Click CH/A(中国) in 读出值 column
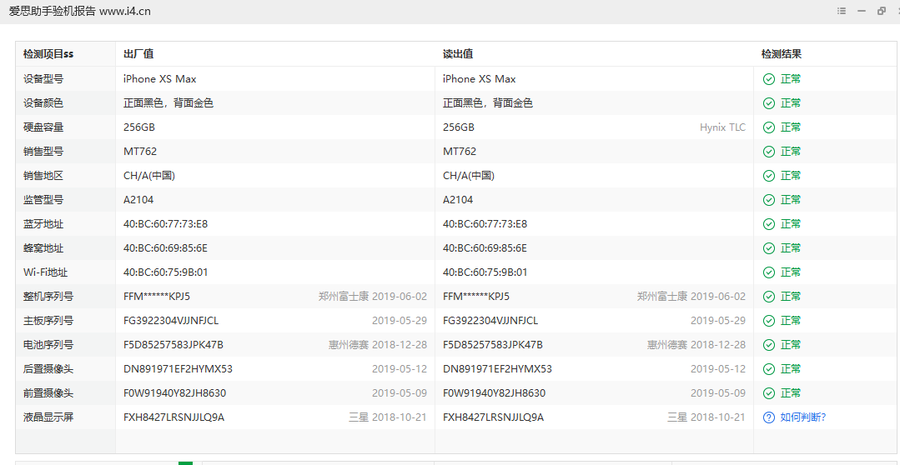The image size is (900, 465). pos(468,176)
